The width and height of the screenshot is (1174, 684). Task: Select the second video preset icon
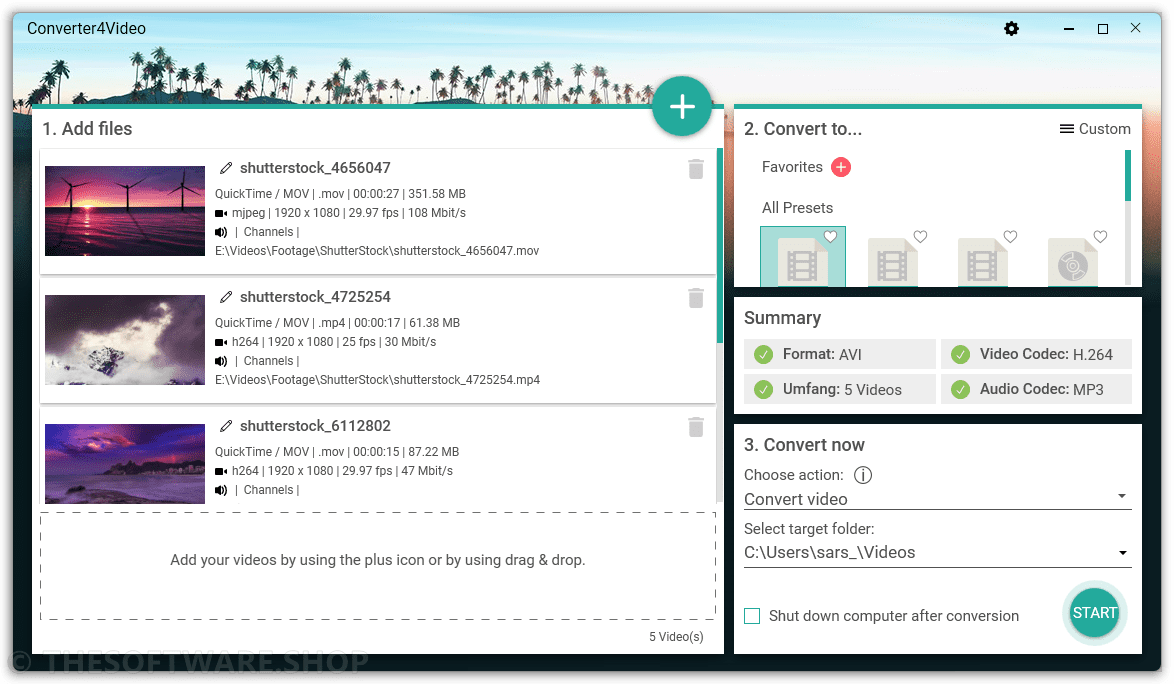click(x=892, y=262)
